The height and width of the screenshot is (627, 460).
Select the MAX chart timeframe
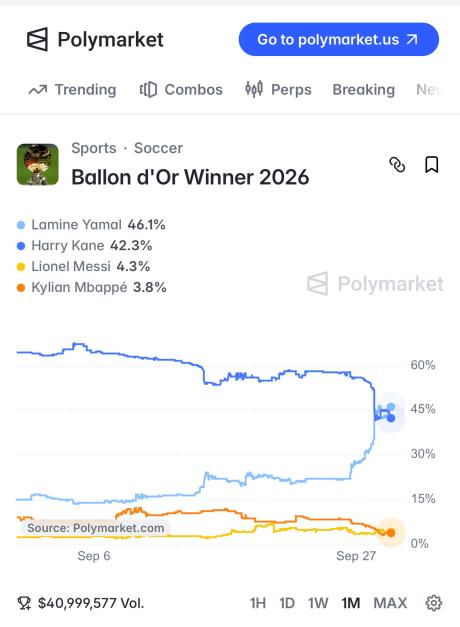(390, 603)
